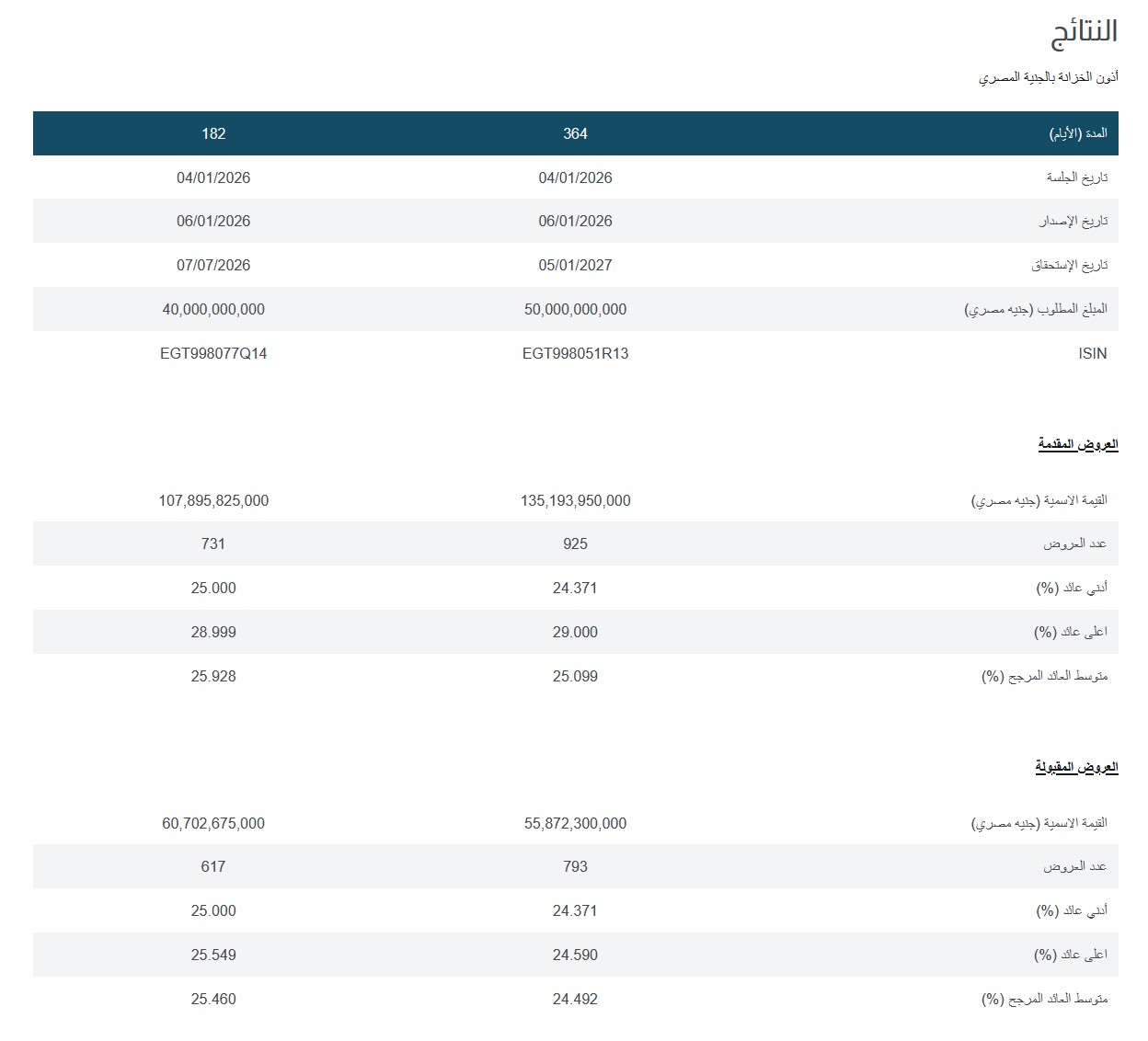Select submitted nominal value 107,895,825,000
Screen dimensions: 1148x1041
click(x=213, y=501)
